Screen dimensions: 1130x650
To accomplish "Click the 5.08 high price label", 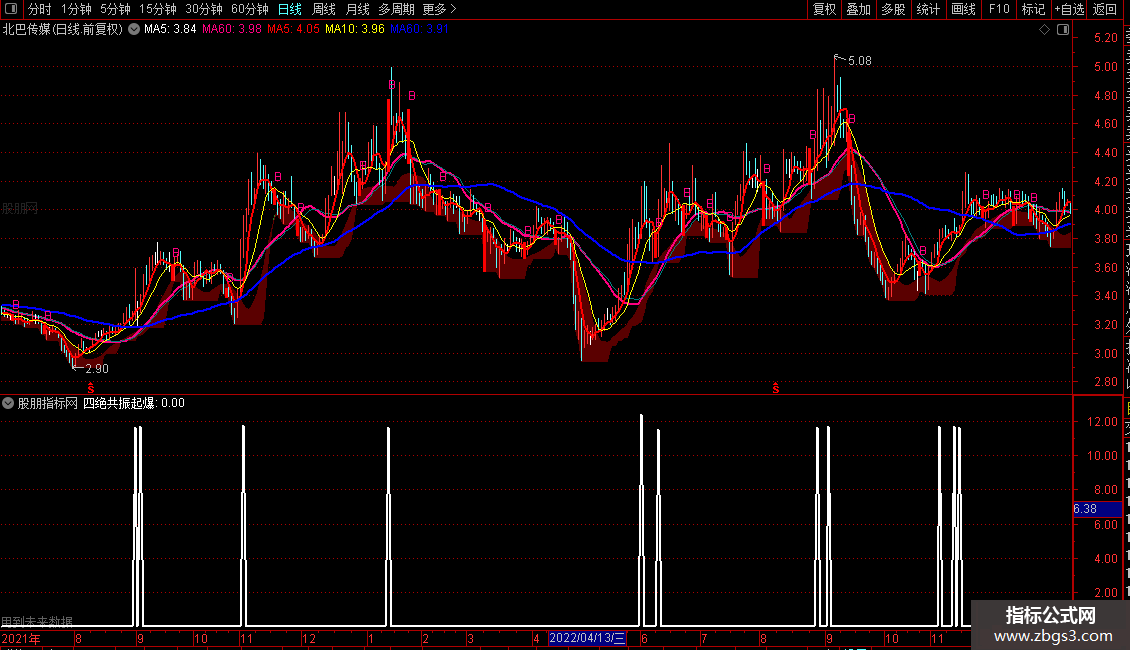I will 859,61.
